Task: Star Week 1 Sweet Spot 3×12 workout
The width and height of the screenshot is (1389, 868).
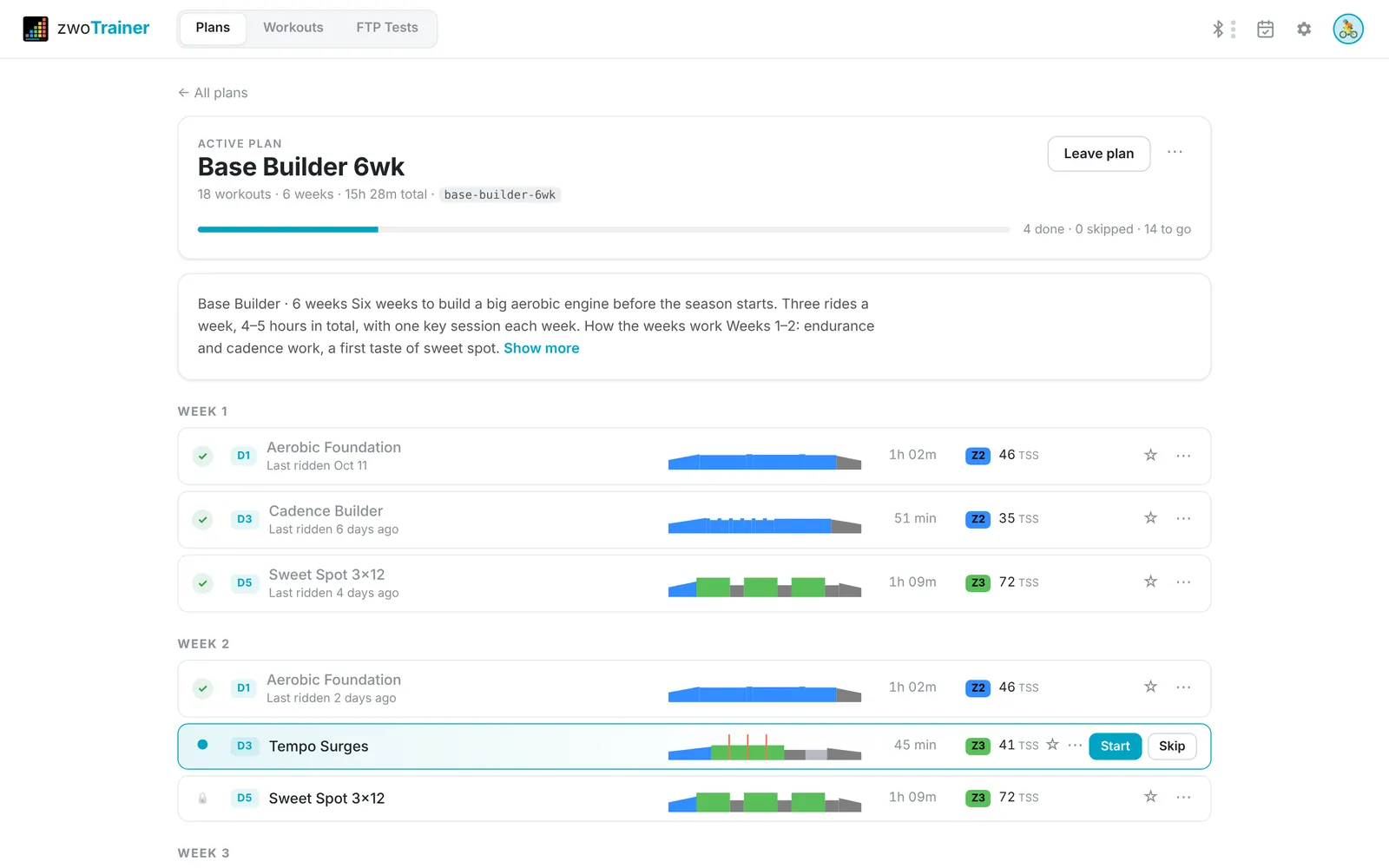Action: [1150, 582]
